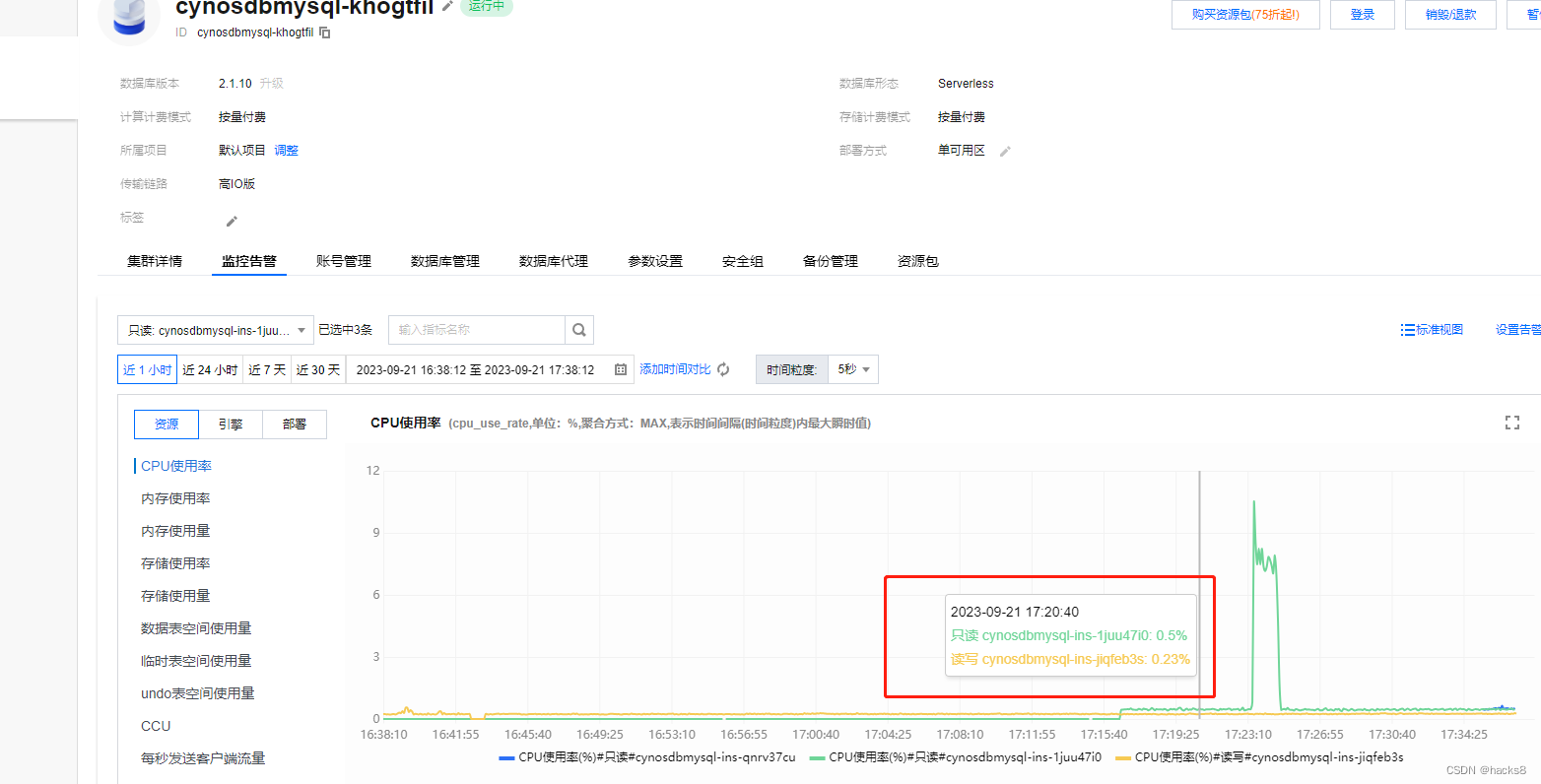Viewport: 1541px width, 784px height.
Task: Click the 调整 project link
Action: [x=286, y=151]
